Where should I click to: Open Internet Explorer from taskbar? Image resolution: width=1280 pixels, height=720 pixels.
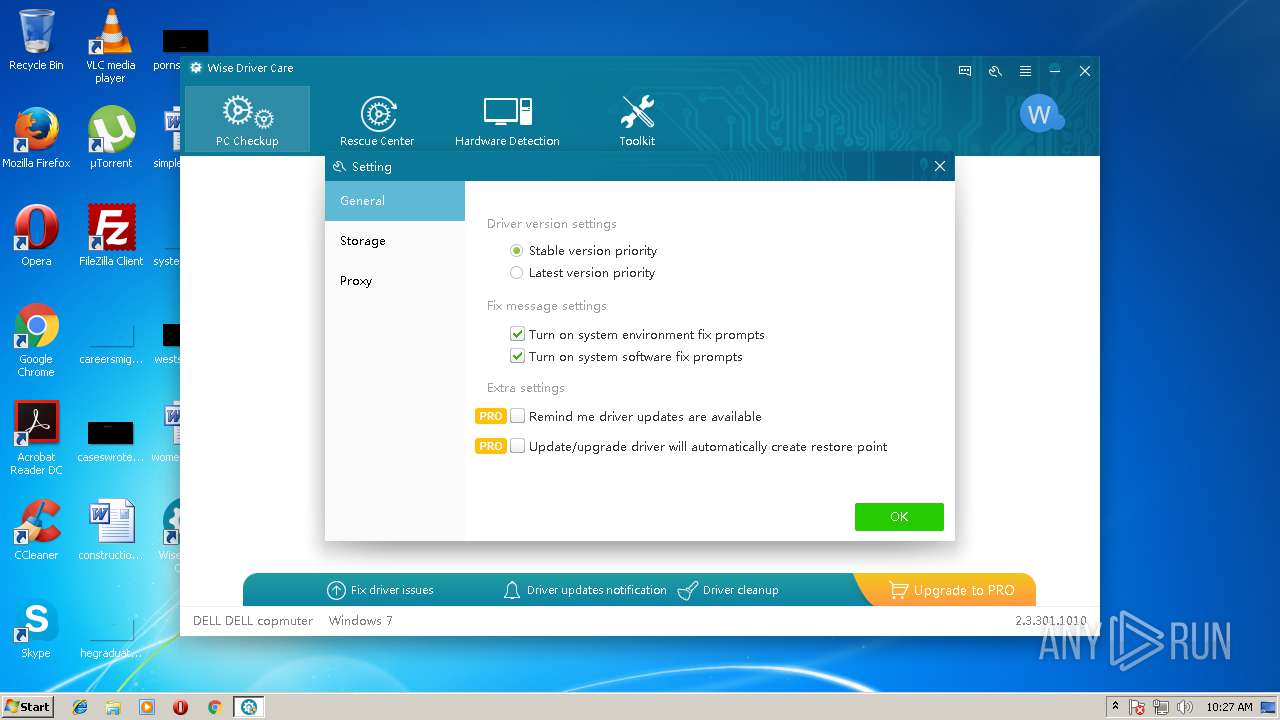(x=80, y=707)
